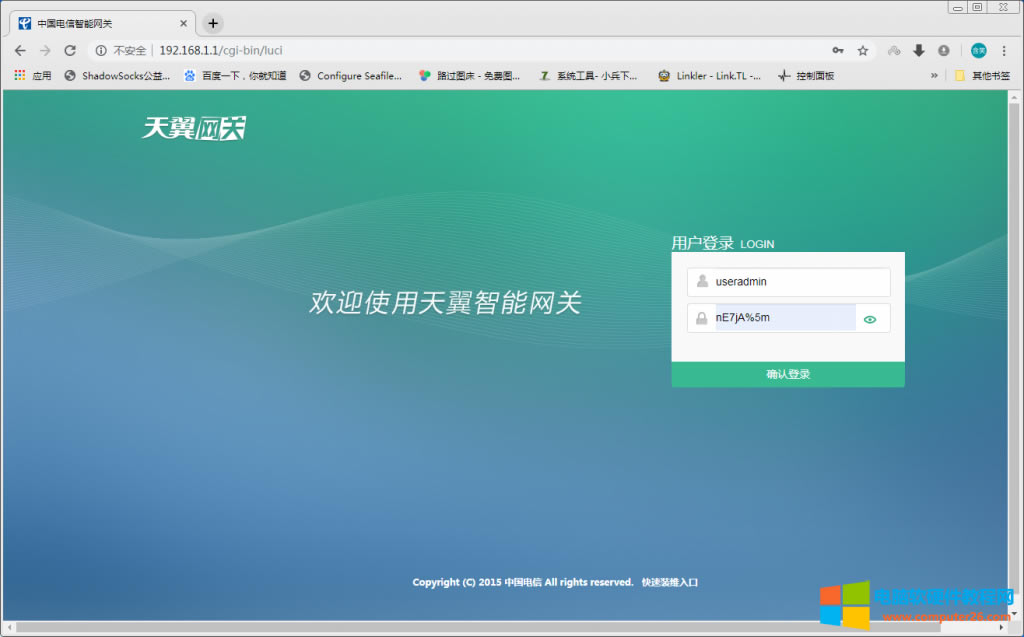This screenshot has height=637, width=1024.
Task: Open the Chrome profile avatar
Action: click(978, 50)
